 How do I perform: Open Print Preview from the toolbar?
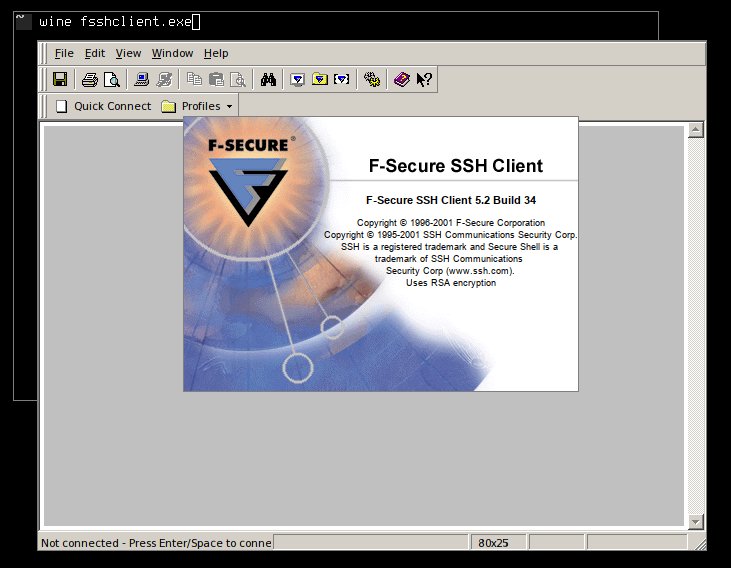[111, 79]
